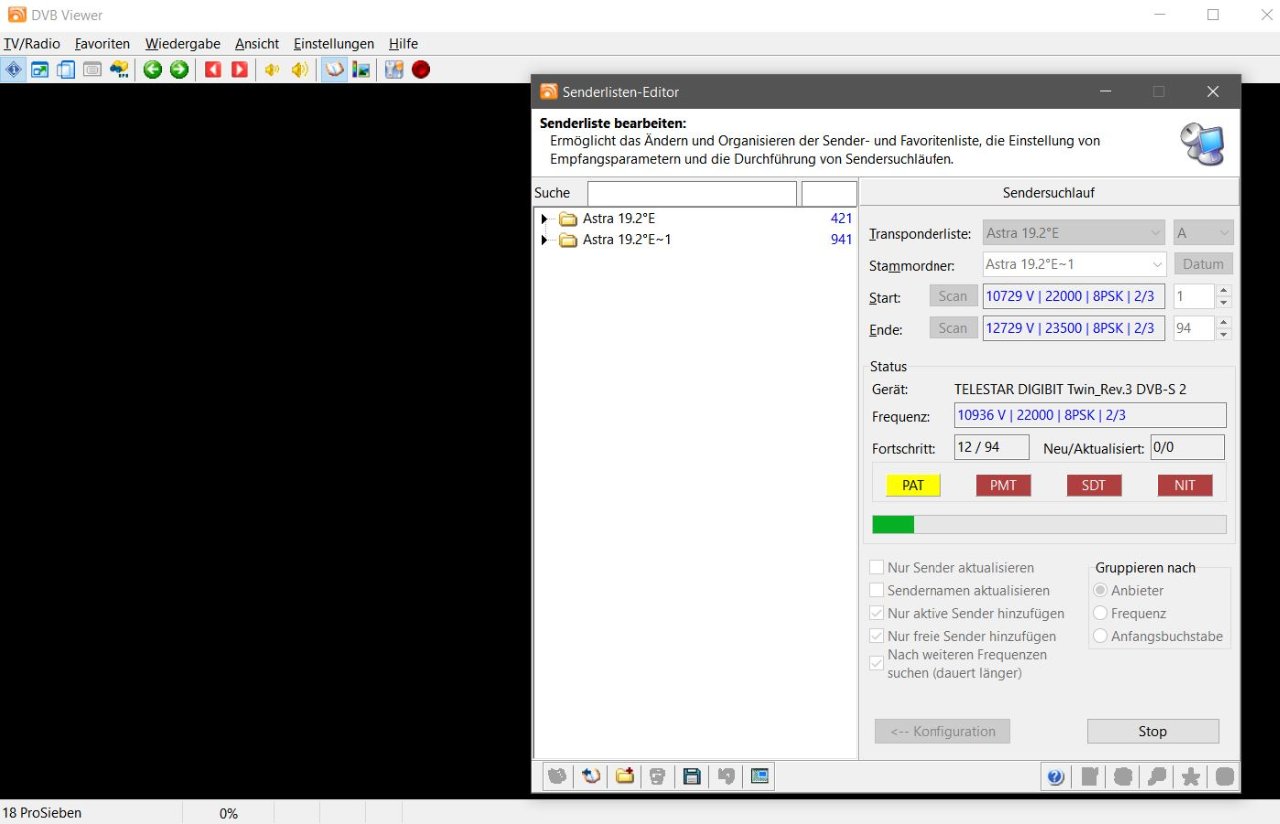Image resolution: width=1280 pixels, height=824 pixels.
Task: Click the green left arrow toolbar icon
Action: 152,70
